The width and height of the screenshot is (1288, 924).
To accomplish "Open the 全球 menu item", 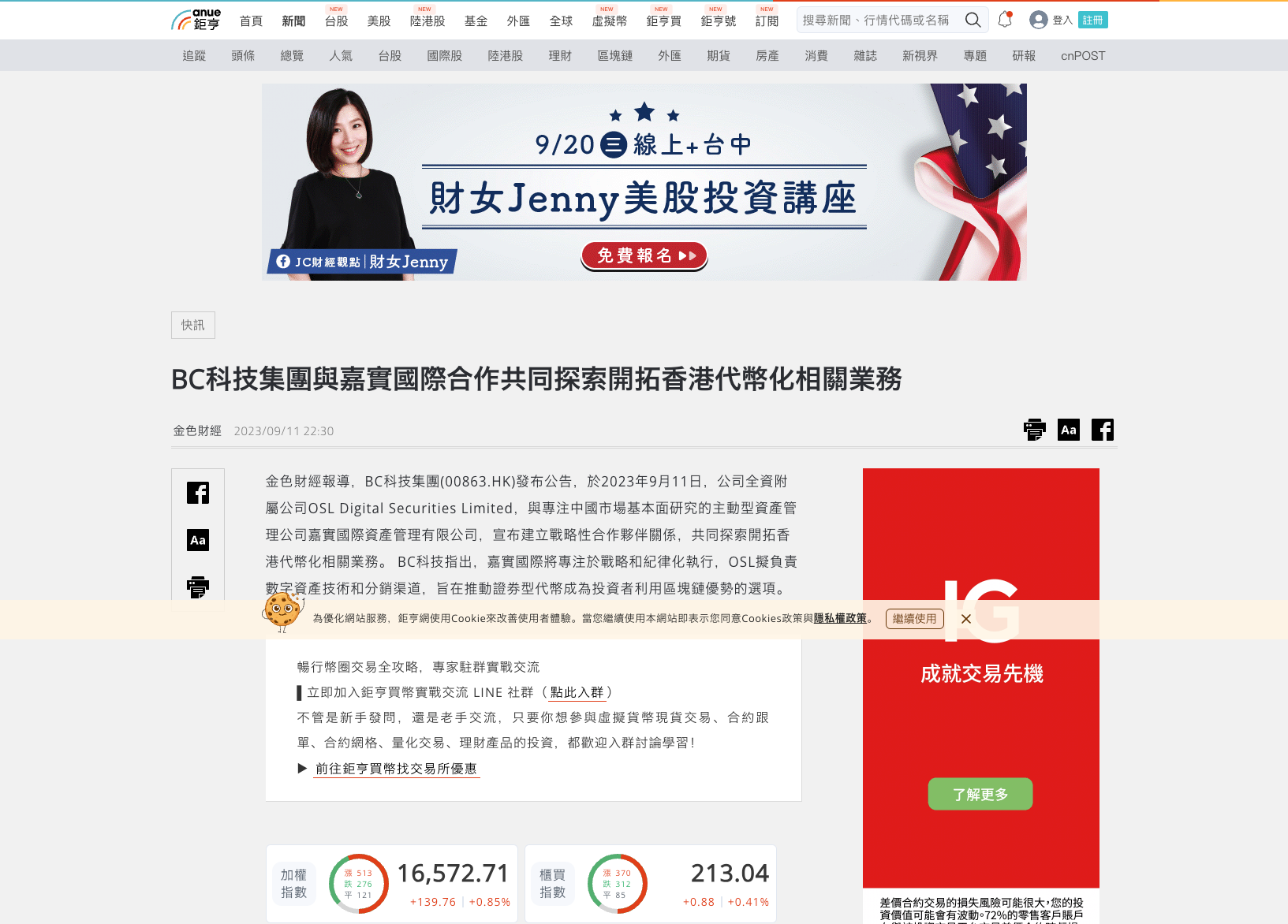I will 562,21.
